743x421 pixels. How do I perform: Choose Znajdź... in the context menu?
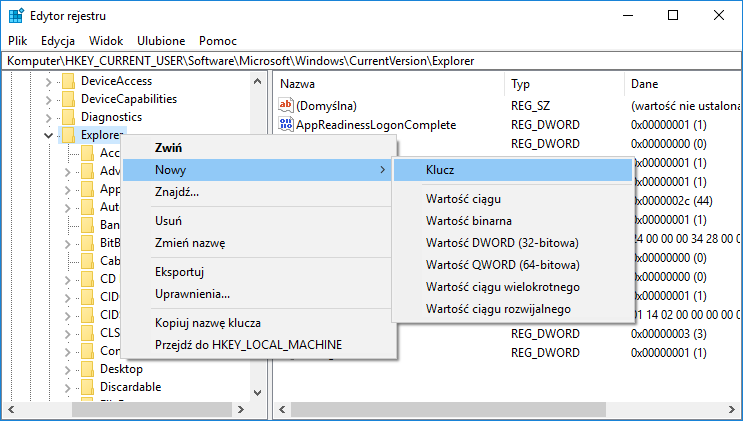pyautogui.click(x=259, y=192)
